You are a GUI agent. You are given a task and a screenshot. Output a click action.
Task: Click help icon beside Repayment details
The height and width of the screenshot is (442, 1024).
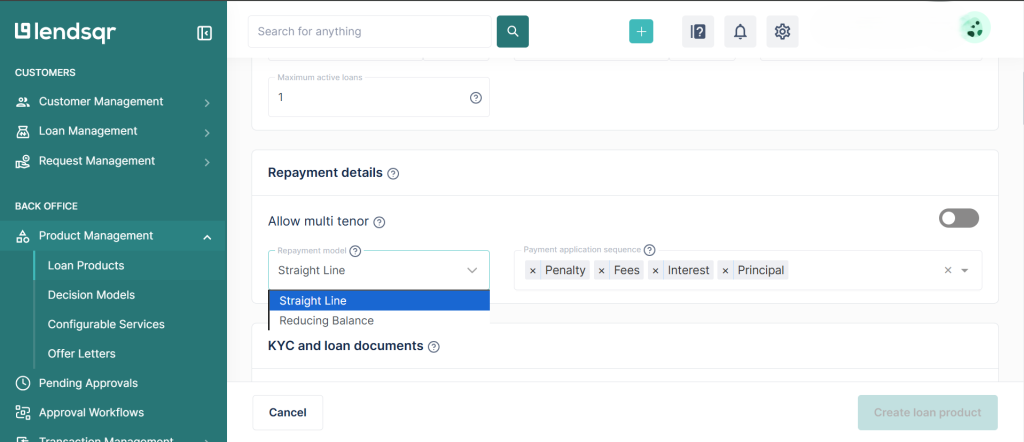393,173
